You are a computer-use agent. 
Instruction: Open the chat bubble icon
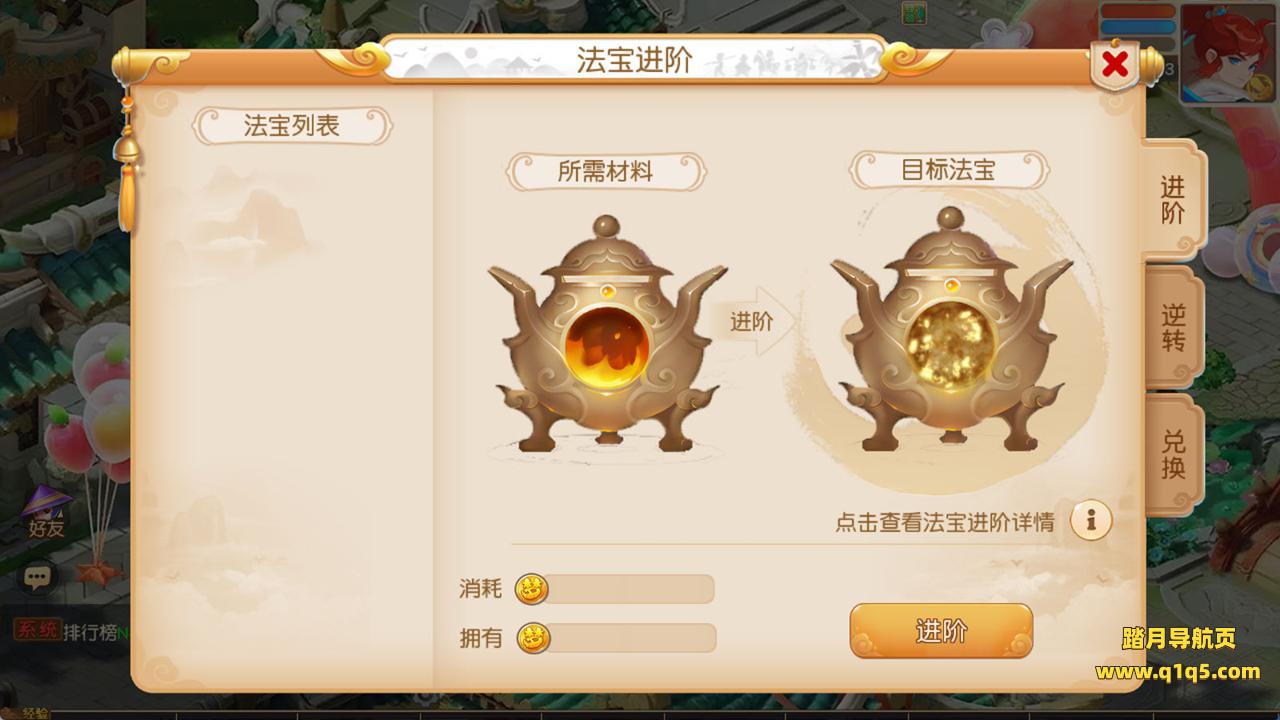[x=39, y=577]
